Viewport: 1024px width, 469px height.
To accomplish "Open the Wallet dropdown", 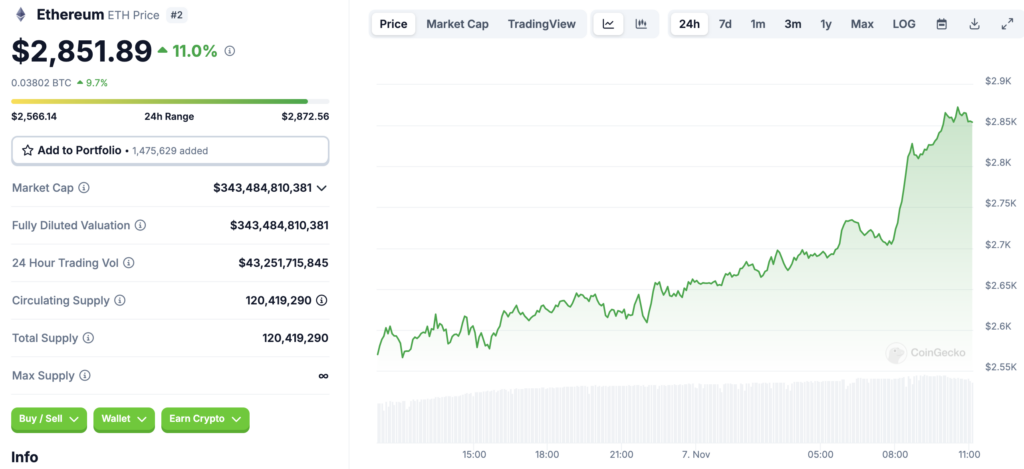I will tap(124, 419).
